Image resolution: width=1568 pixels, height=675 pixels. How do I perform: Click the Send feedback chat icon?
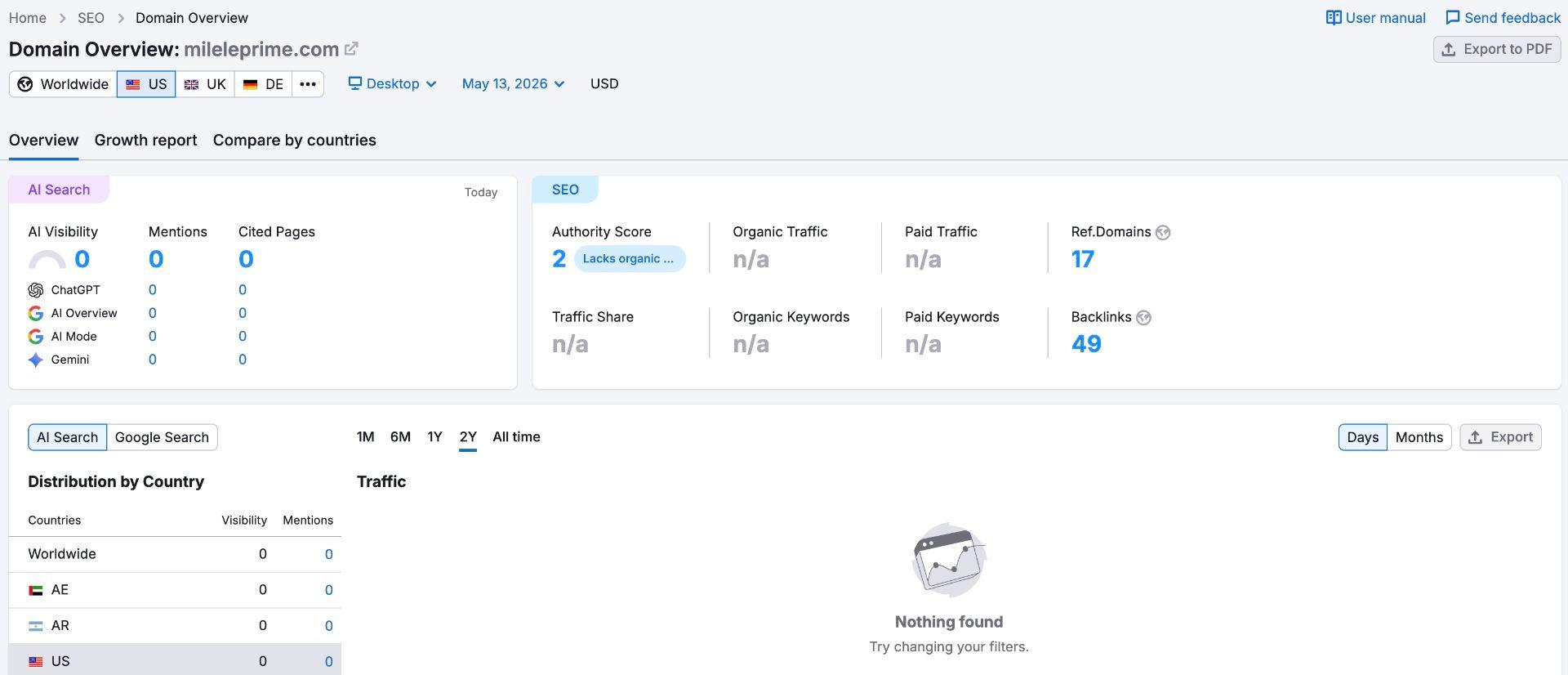click(1453, 18)
